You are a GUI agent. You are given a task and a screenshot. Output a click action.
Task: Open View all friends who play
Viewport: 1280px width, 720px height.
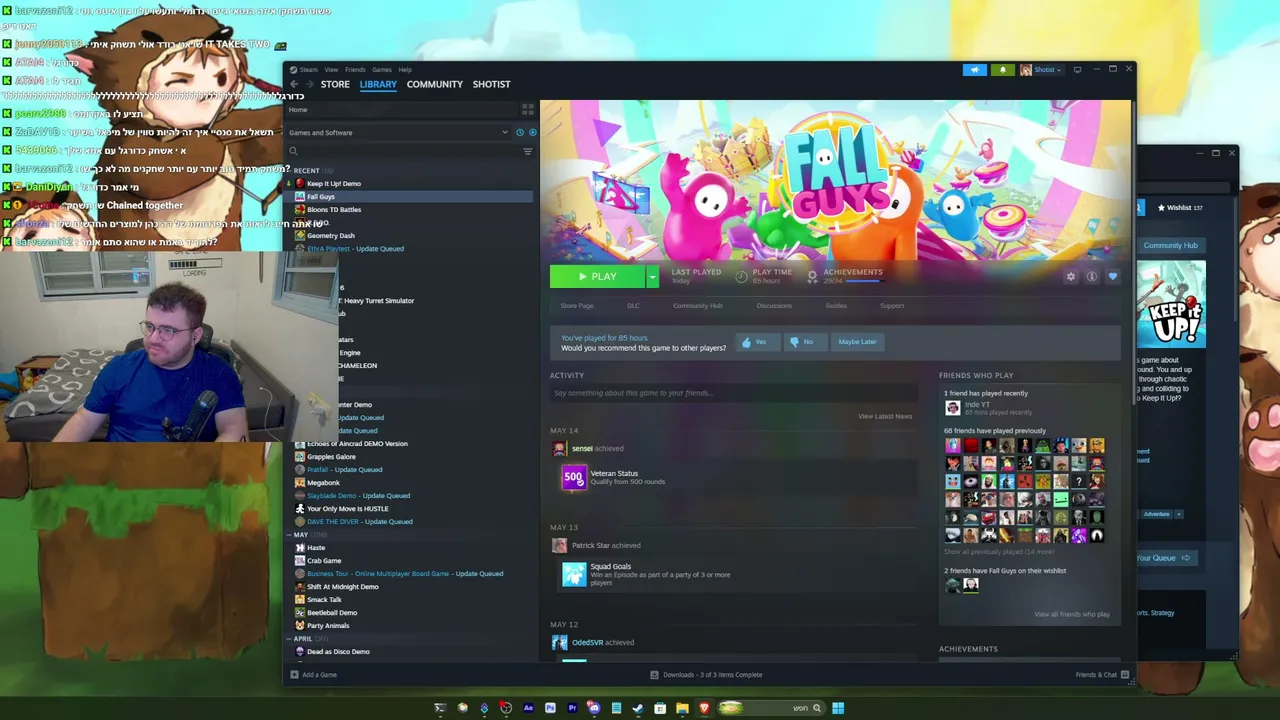point(1072,614)
